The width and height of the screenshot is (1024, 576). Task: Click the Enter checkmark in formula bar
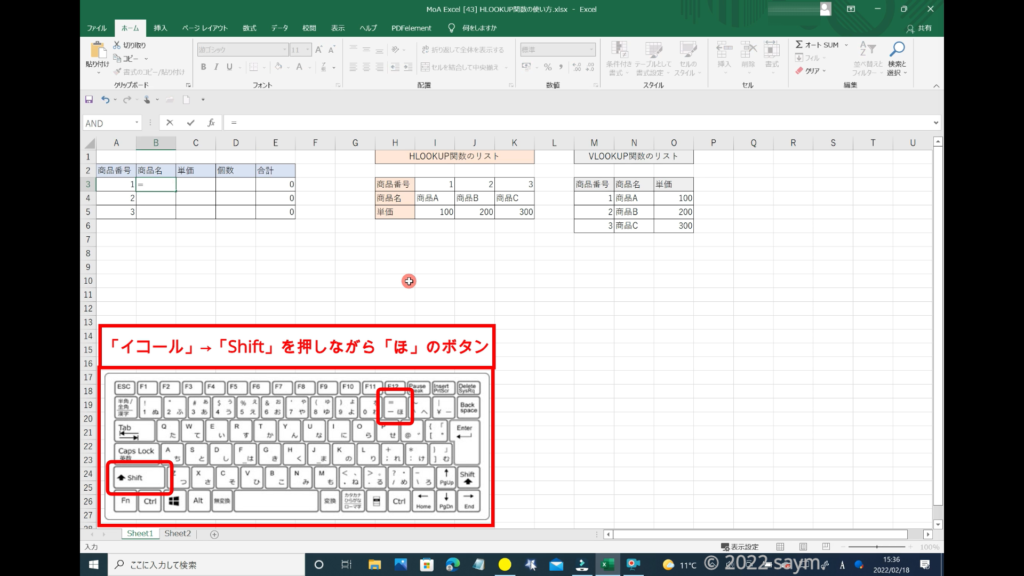coord(190,123)
